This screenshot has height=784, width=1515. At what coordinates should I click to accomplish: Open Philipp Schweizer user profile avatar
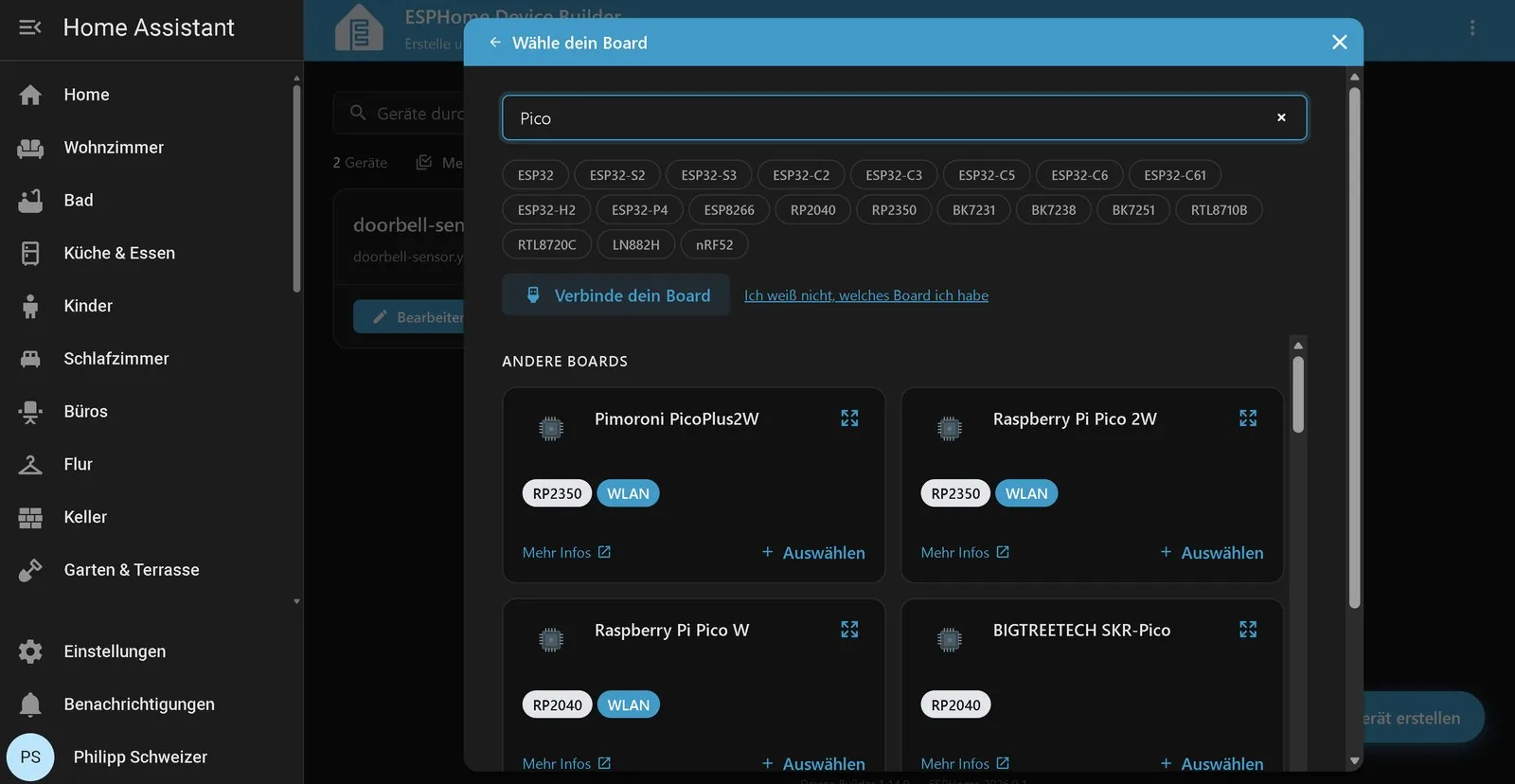tap(30, 757)
